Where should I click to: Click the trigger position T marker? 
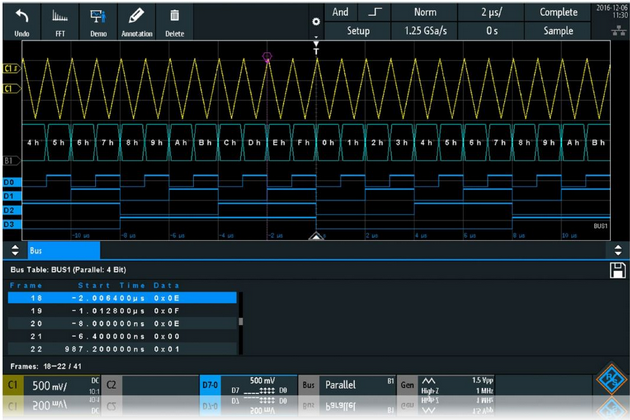[x=316, y=47]
